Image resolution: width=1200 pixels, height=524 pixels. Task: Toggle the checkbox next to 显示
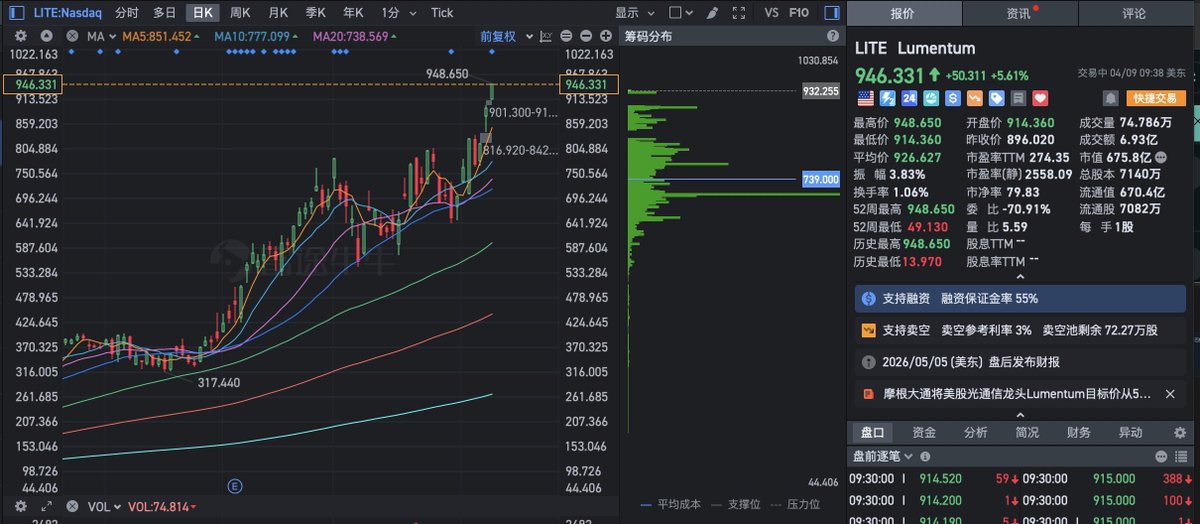pos(675,13)
